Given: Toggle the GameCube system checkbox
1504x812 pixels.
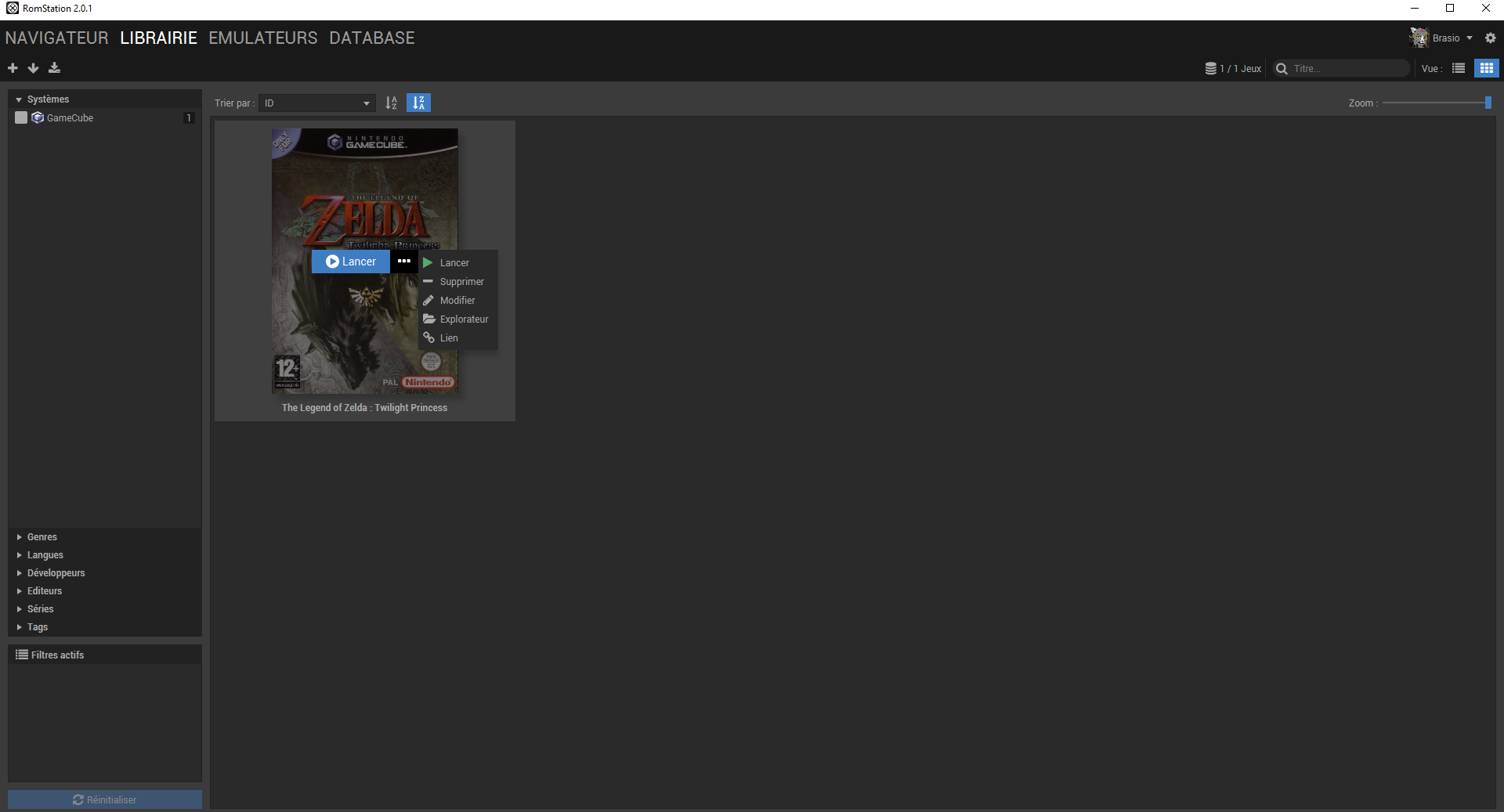Looking at the screenshot, I should coord(21,117).
